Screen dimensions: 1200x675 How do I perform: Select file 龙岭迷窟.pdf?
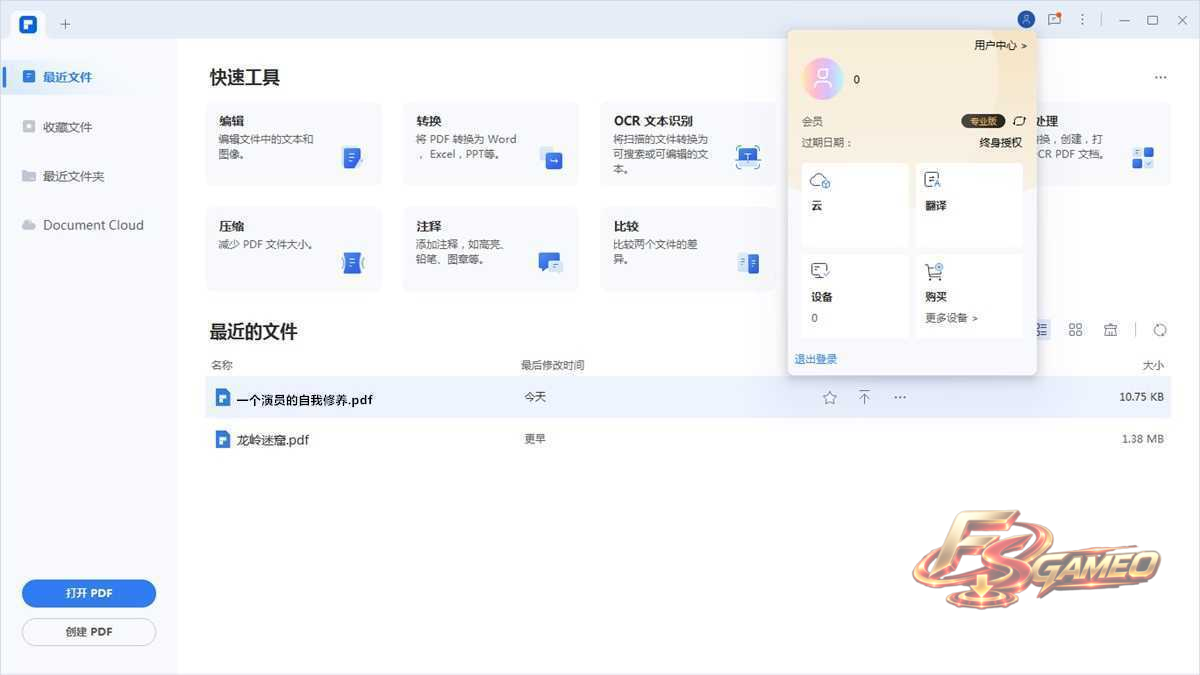688,439
